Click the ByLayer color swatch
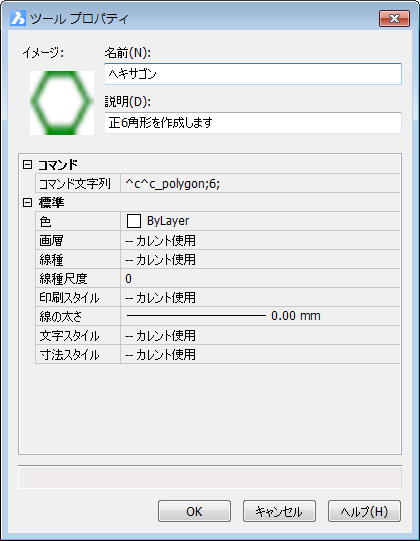The width and height of the screenshot is (420, 541). [x=134, y=221]
